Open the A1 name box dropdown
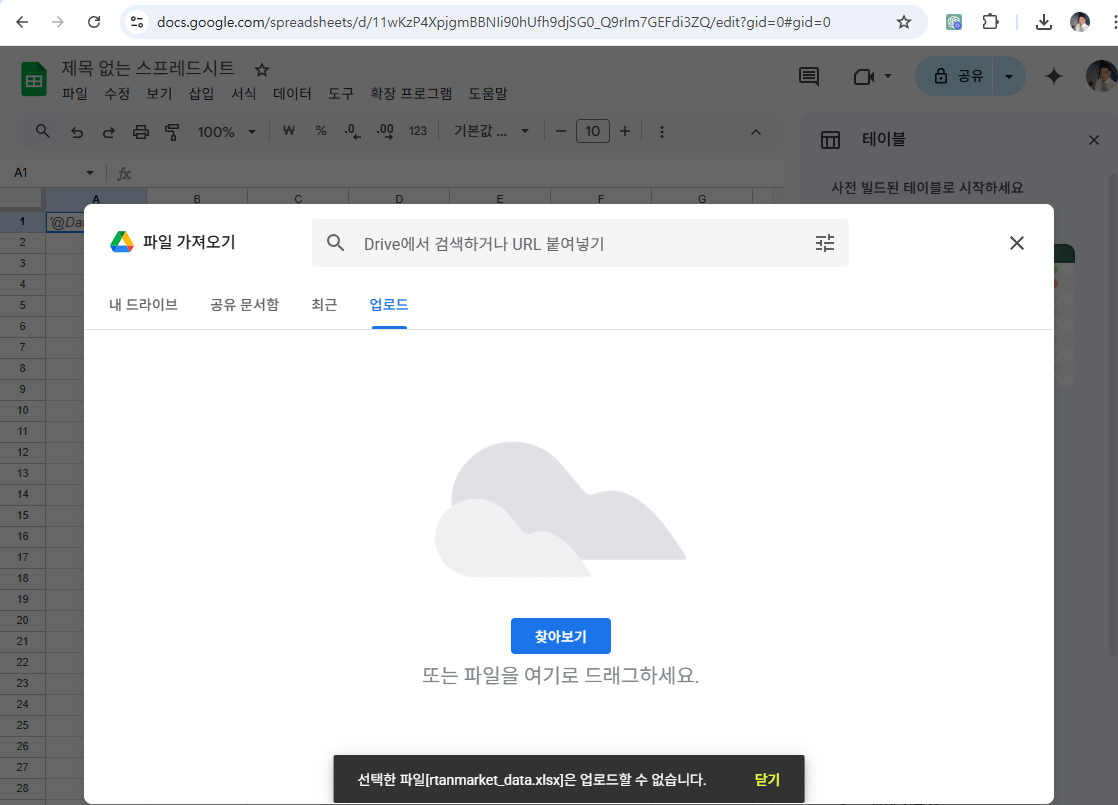1118x805 pixels. point(89,173)
